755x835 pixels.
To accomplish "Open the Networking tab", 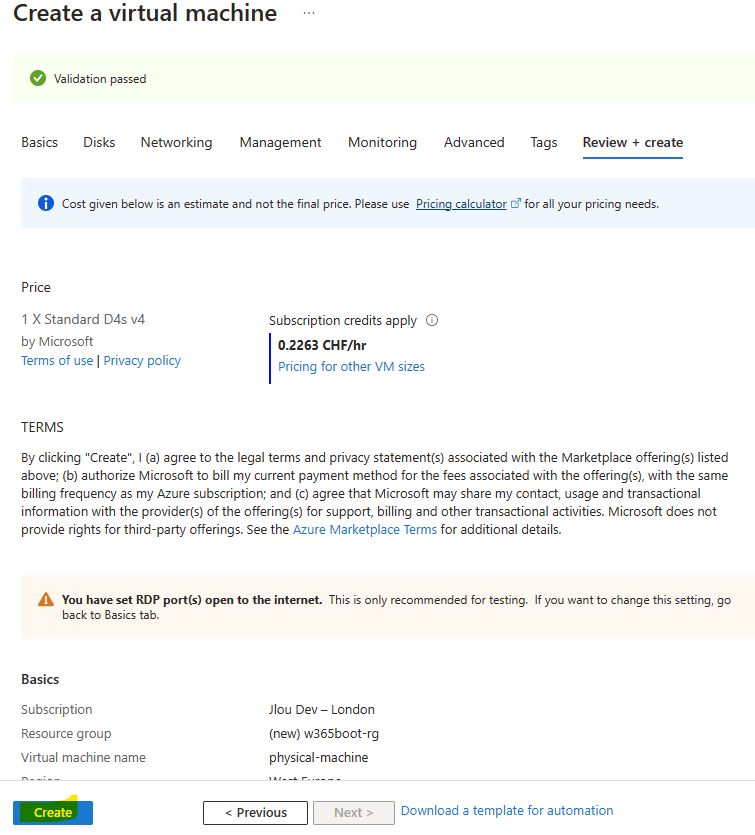I will click(176, 142).
